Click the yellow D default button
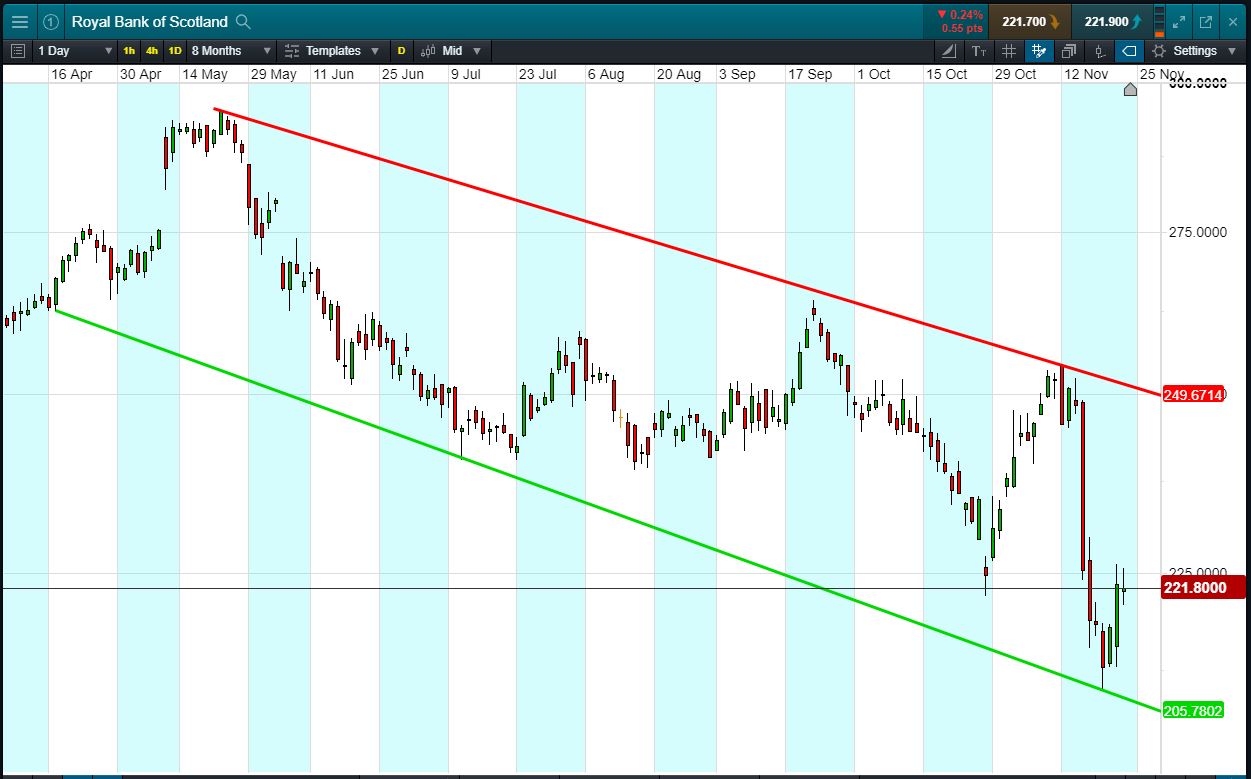 click(402, 50)
